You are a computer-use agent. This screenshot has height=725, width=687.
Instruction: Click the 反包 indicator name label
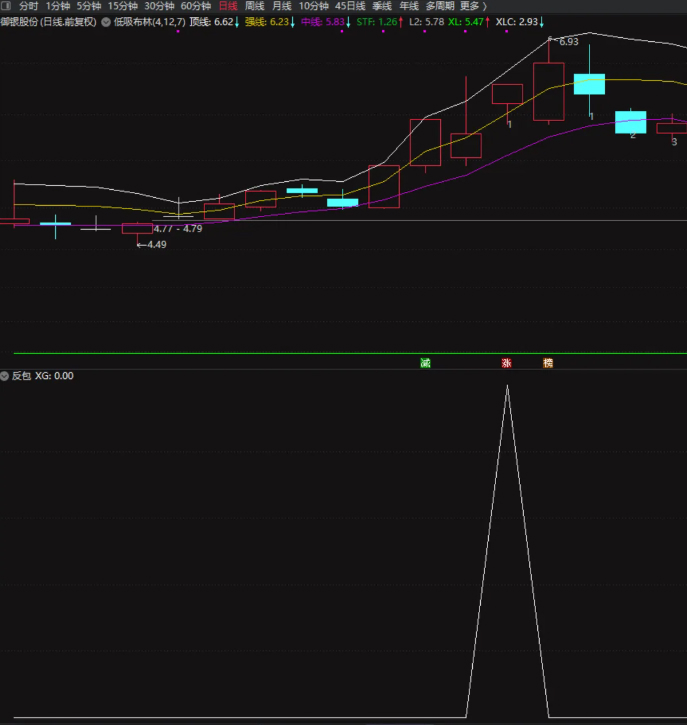tap(21, 376)
